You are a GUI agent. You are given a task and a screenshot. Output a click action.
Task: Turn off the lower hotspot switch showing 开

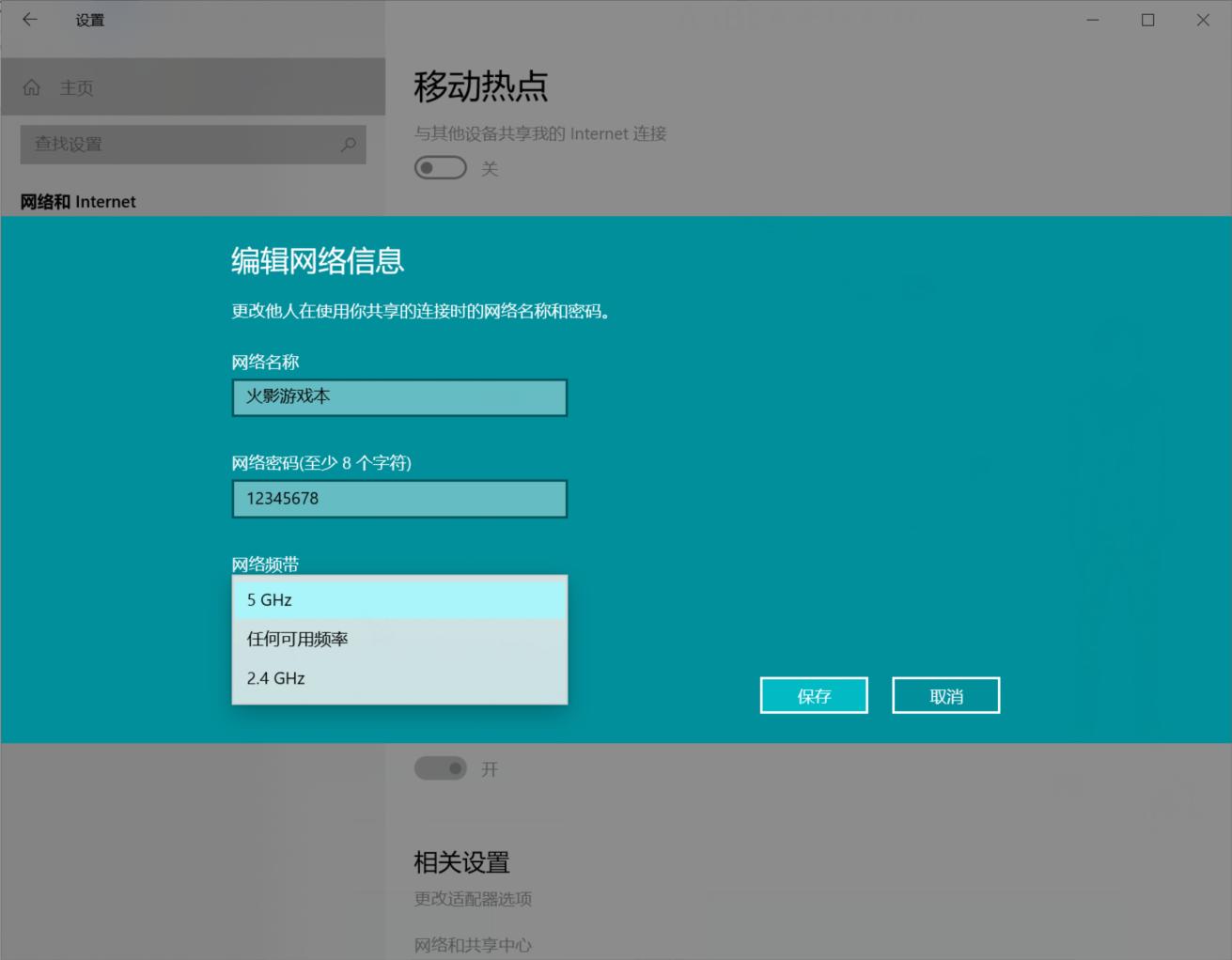(x=440, y=768)
